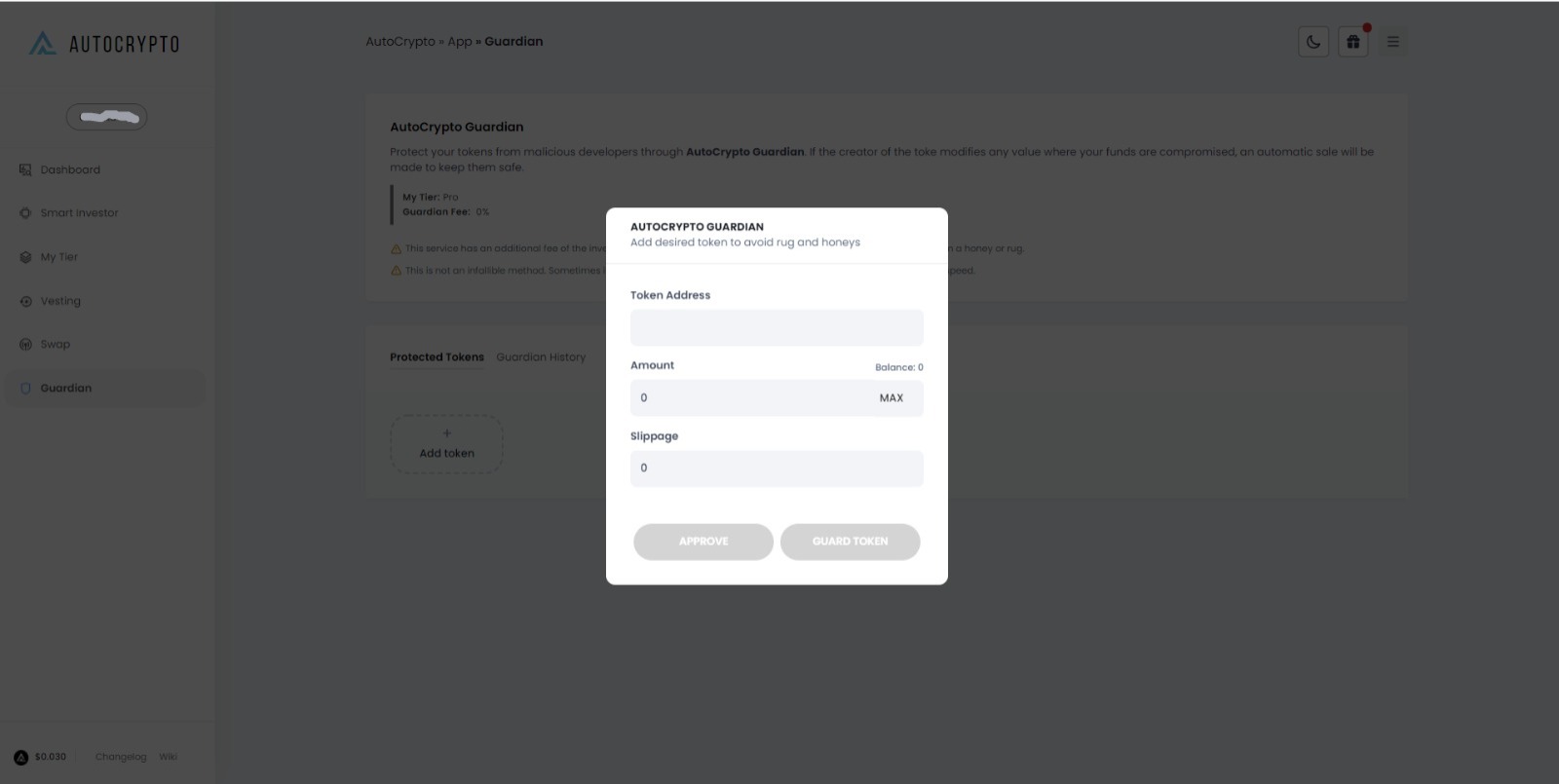Click MAX in the Amount field

click(891, 398)
